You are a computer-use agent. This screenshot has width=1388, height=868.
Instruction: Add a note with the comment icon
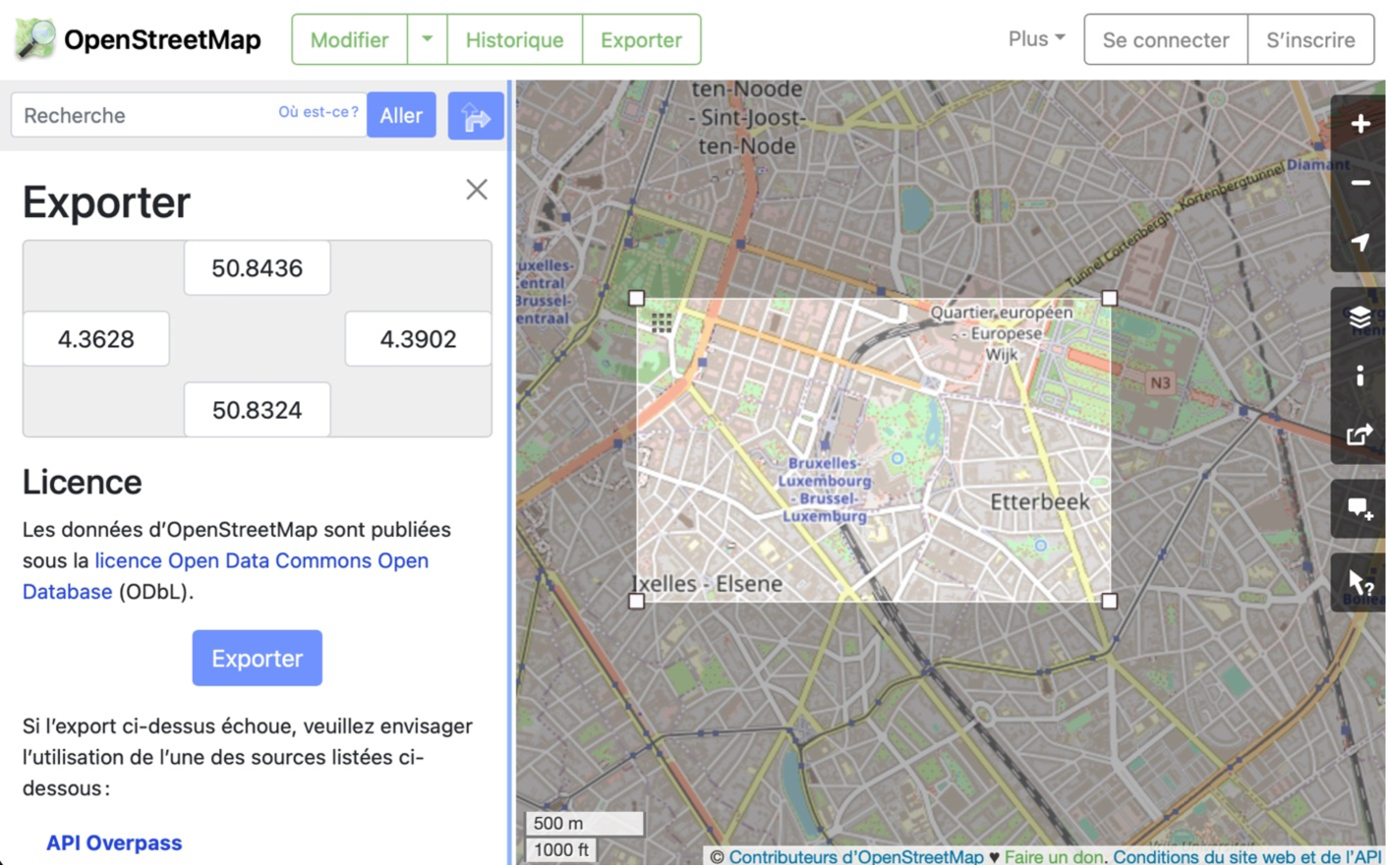tap(1359, 508)
